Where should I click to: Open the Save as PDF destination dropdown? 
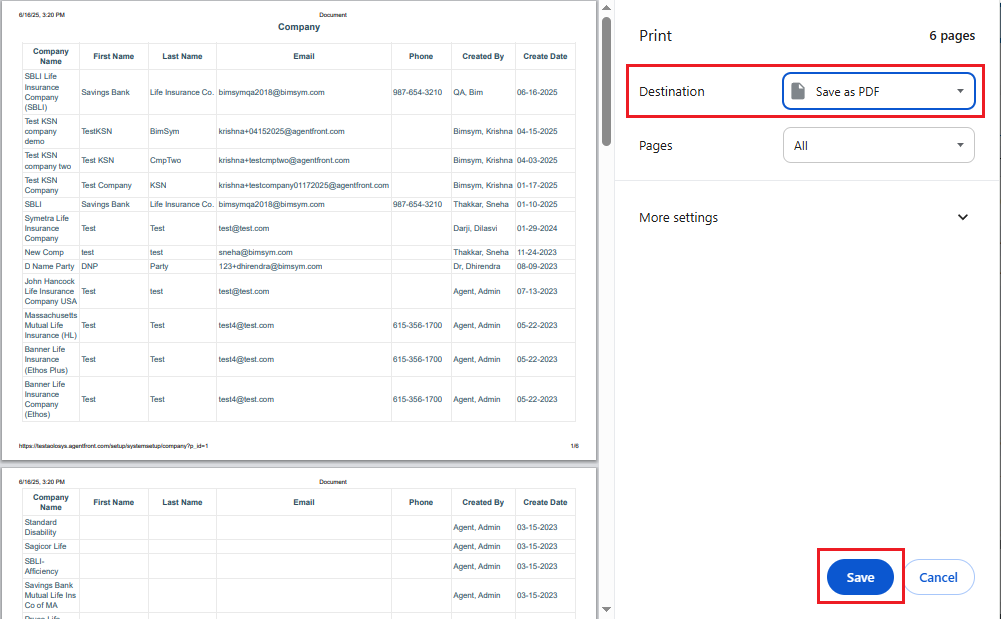(878, 91)
